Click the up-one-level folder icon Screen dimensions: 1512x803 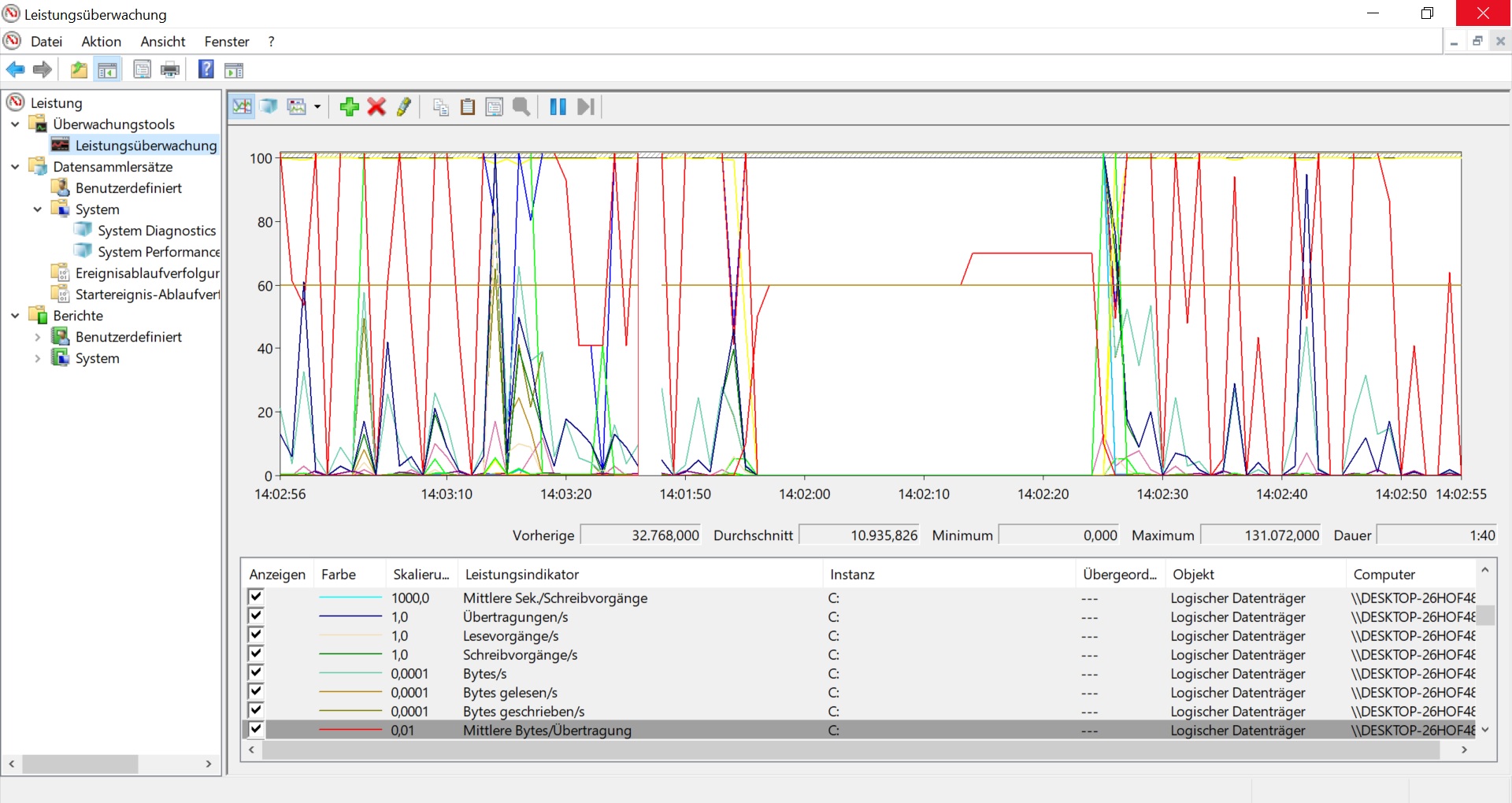pos(79,70)
